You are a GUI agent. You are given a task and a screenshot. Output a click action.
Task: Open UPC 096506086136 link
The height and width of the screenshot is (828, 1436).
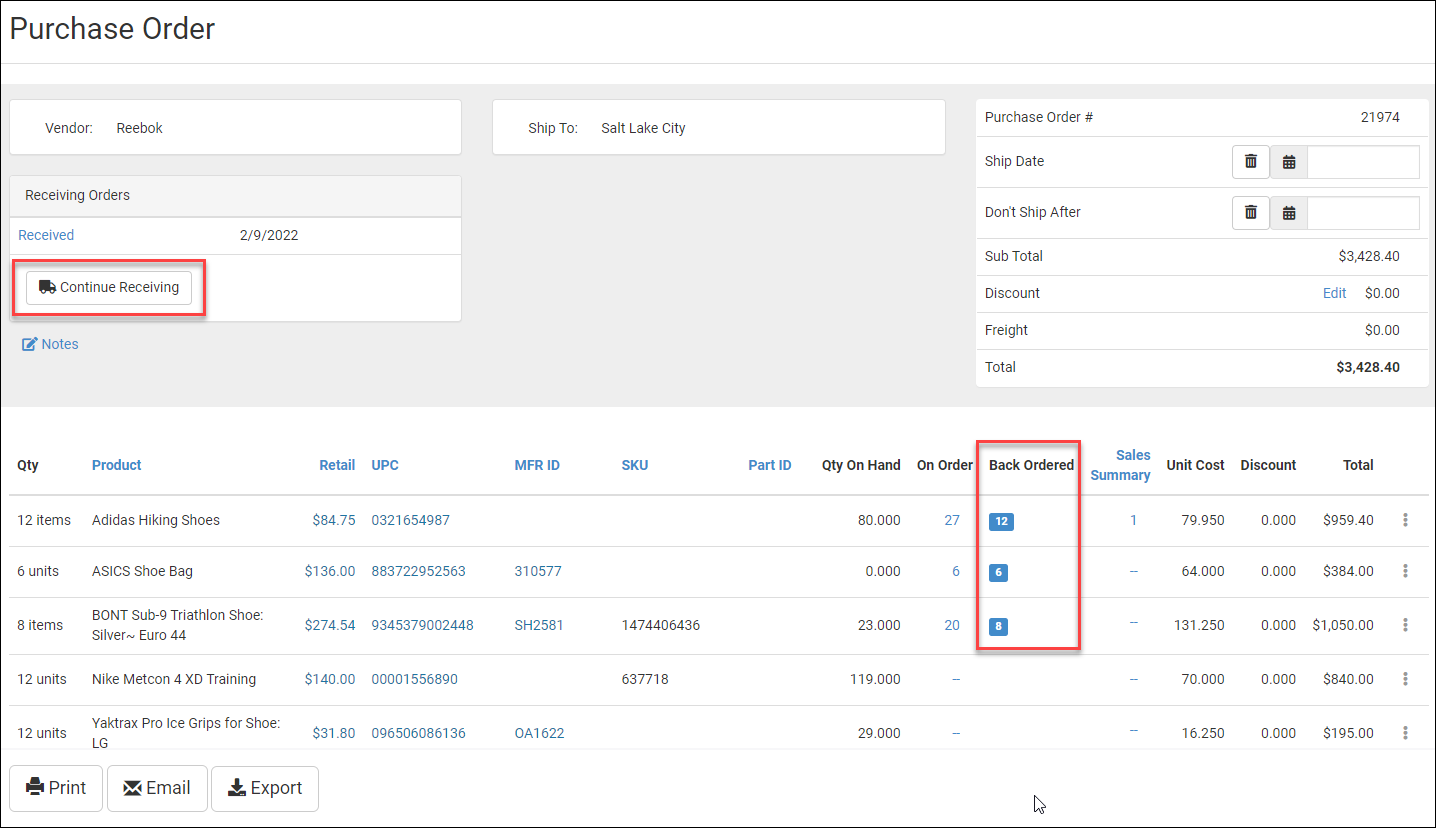(x=418, y=733)
